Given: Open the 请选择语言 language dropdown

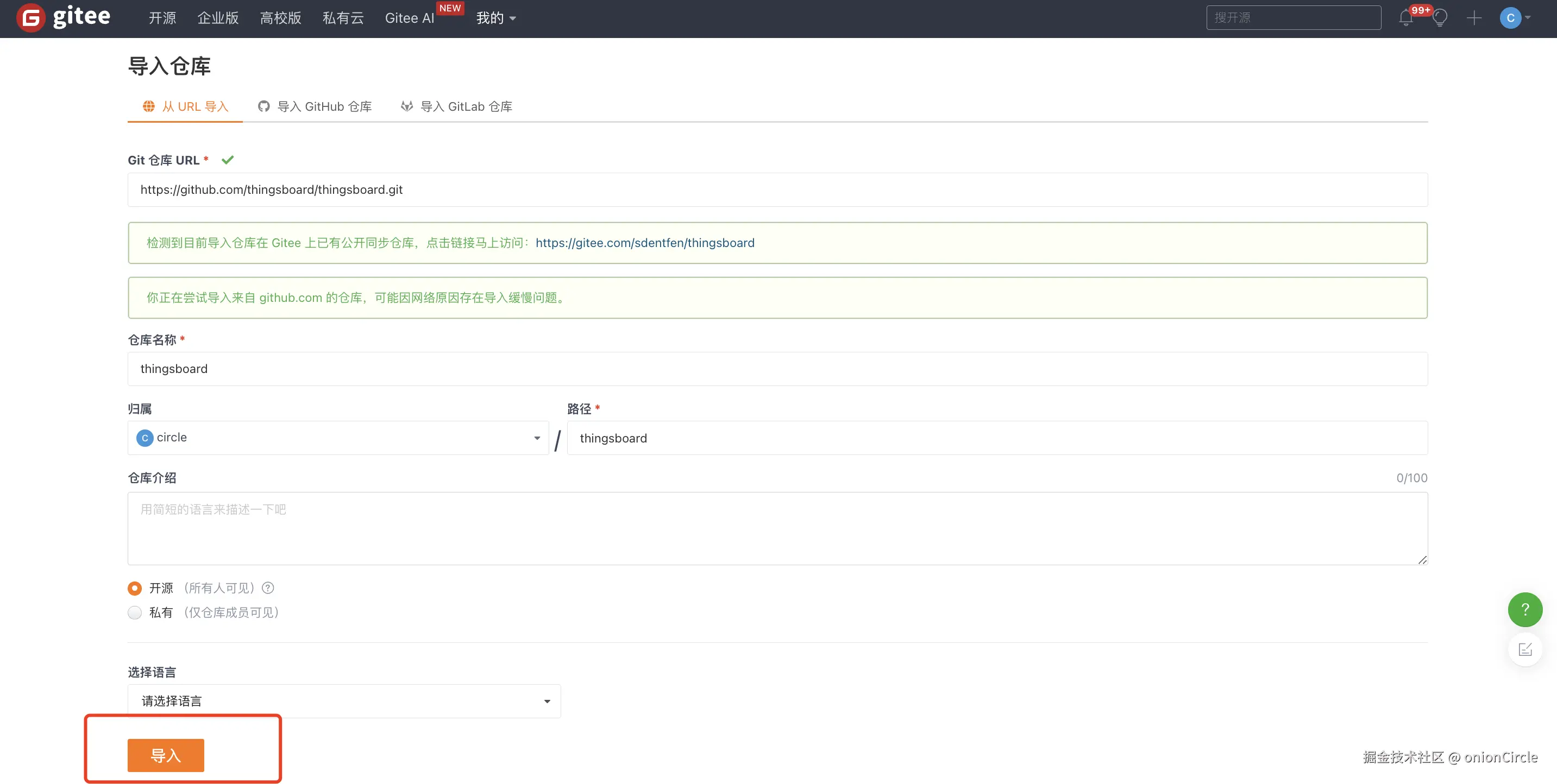Looking at the screenshot, I should pyautogui.click(x=343, y=700).
